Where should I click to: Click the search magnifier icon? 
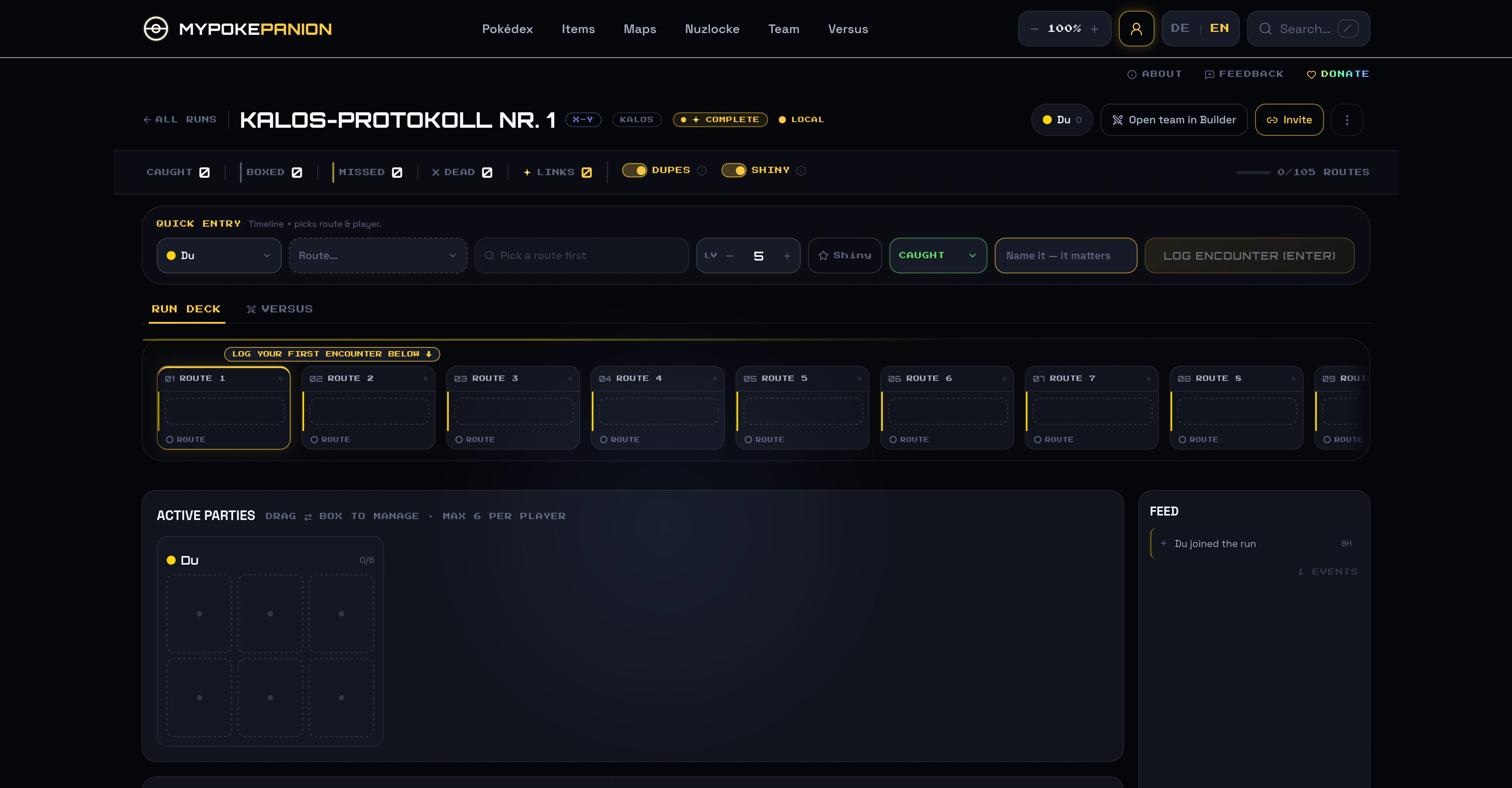[x=1266, y=29]
